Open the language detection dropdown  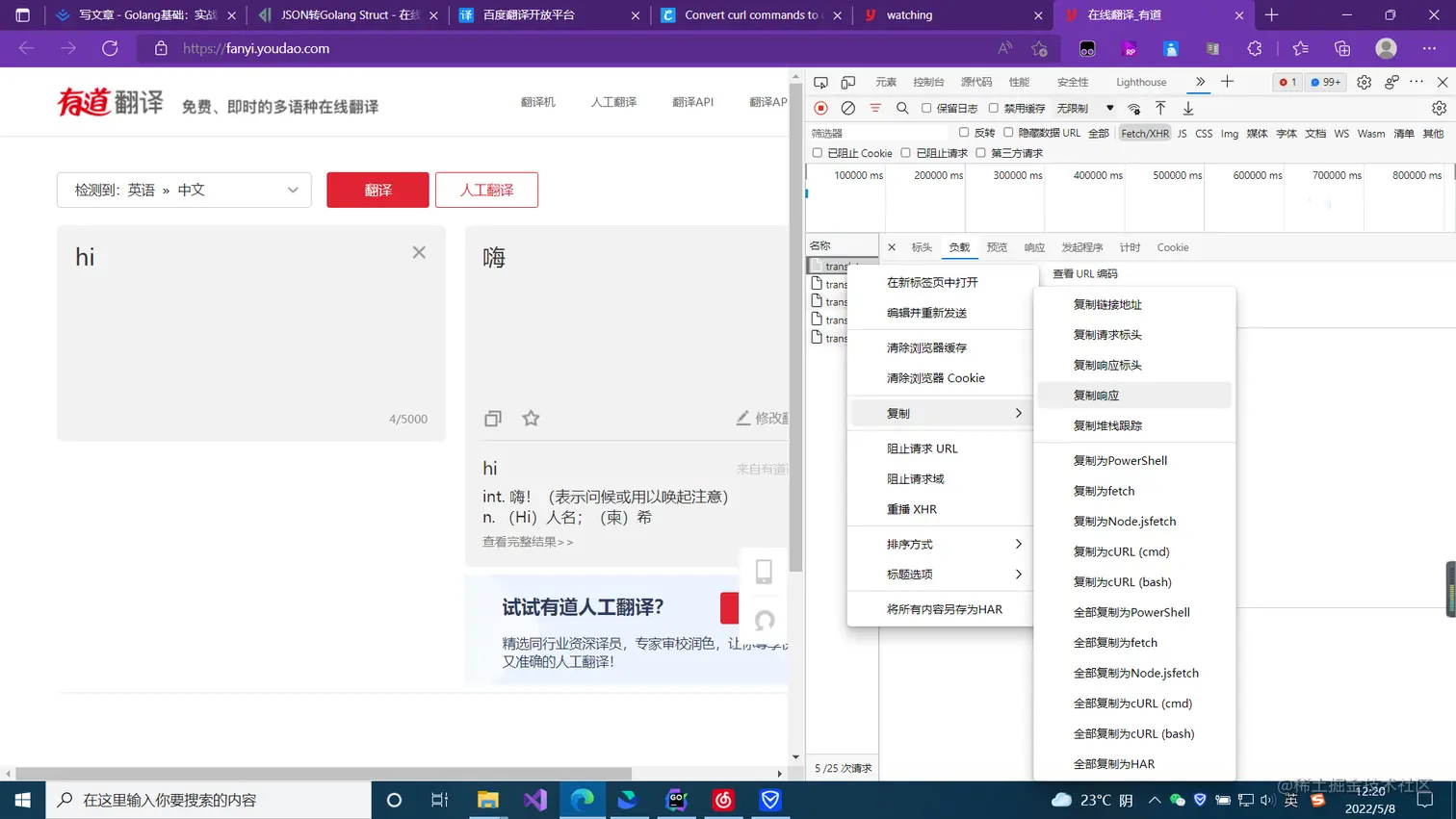coord(184,190)
